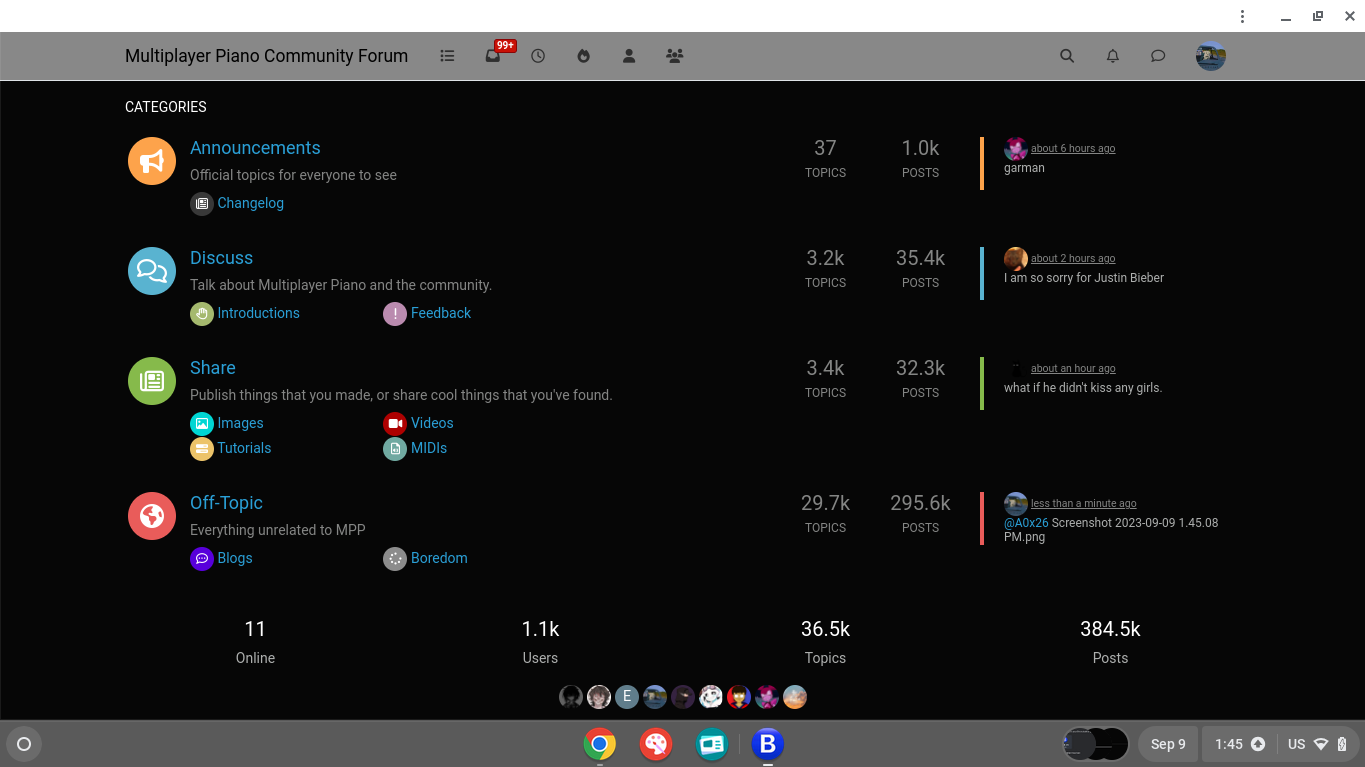Open the Multiplayer Piano Community Forum home link
Viewport: 1365px width, 767px height.
pos(266,56)
